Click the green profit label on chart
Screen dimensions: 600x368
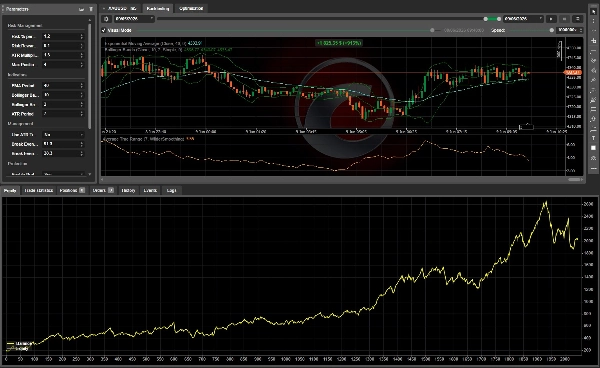tap(339, 43)
